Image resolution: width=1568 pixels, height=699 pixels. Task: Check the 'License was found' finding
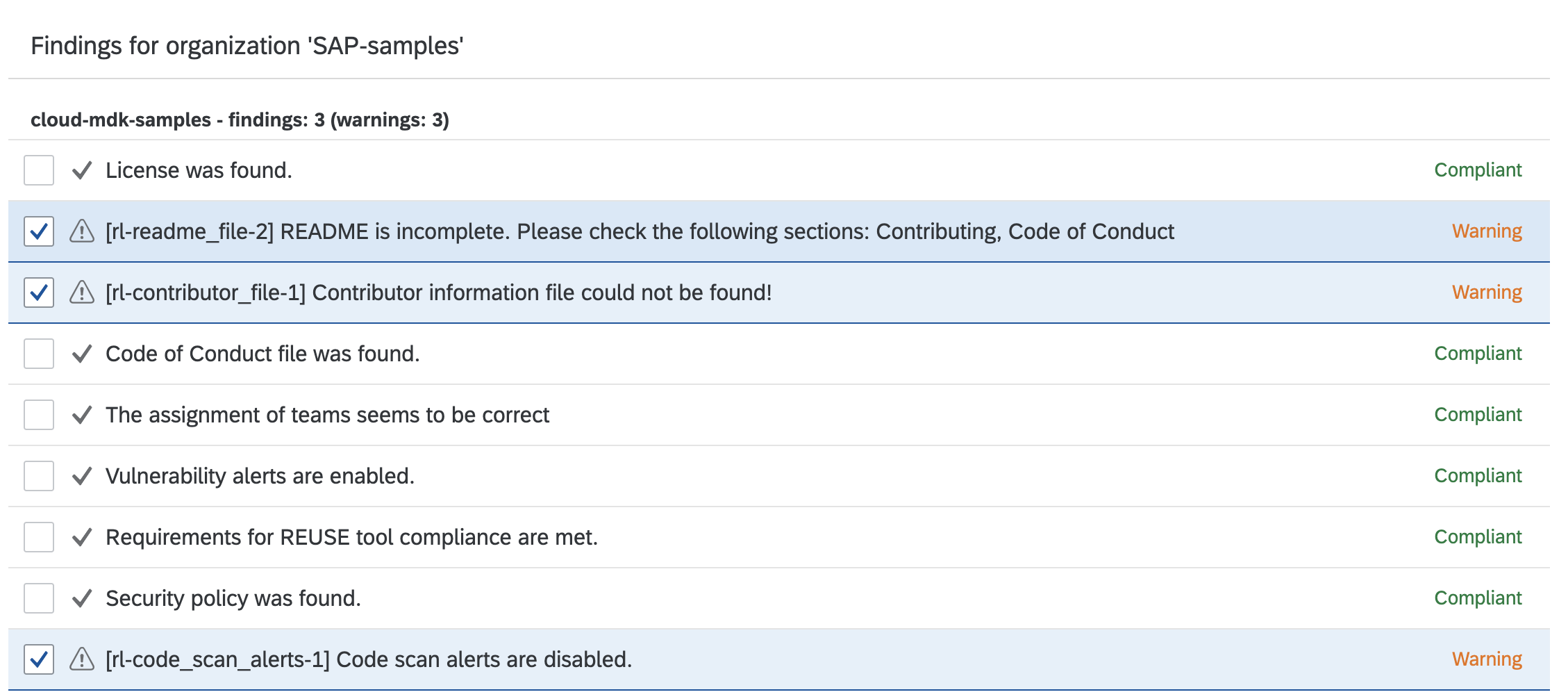click(38, 170)
